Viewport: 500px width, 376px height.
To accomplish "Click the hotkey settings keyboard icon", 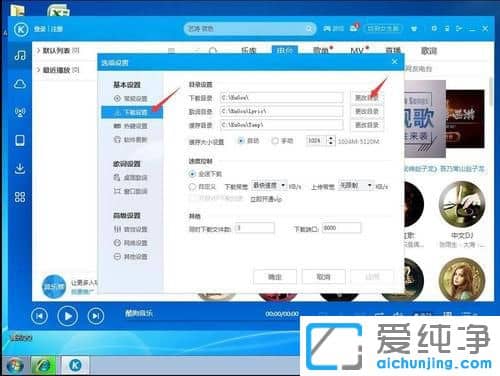I will [117, 126].
